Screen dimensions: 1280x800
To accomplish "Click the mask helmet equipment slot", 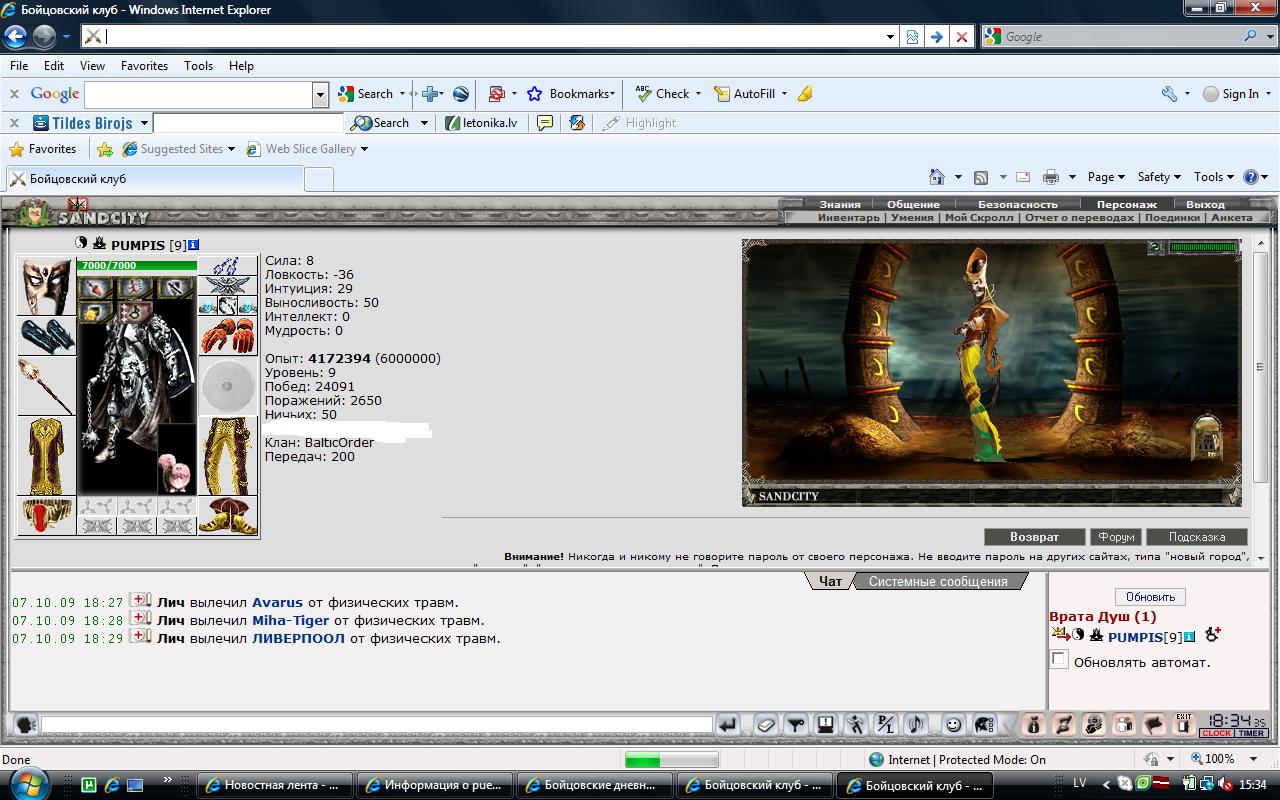I will (47, 286).
